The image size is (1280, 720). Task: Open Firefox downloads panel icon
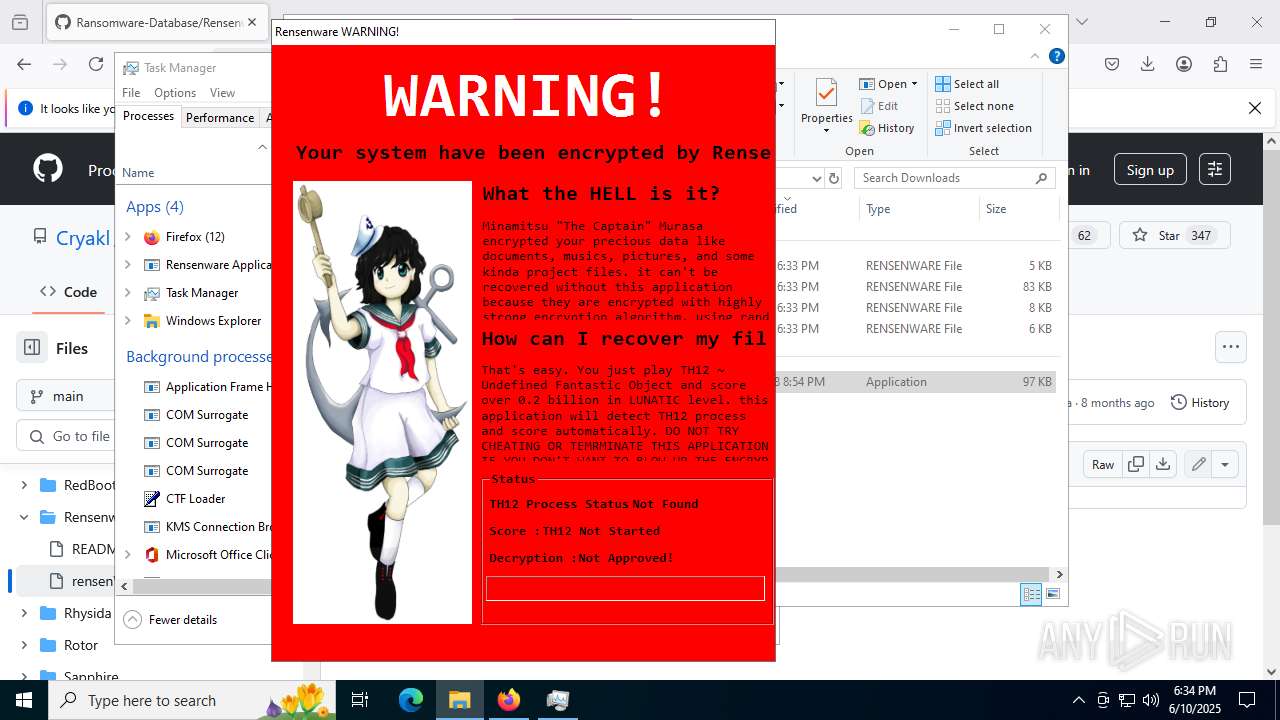click(1148, 64)
